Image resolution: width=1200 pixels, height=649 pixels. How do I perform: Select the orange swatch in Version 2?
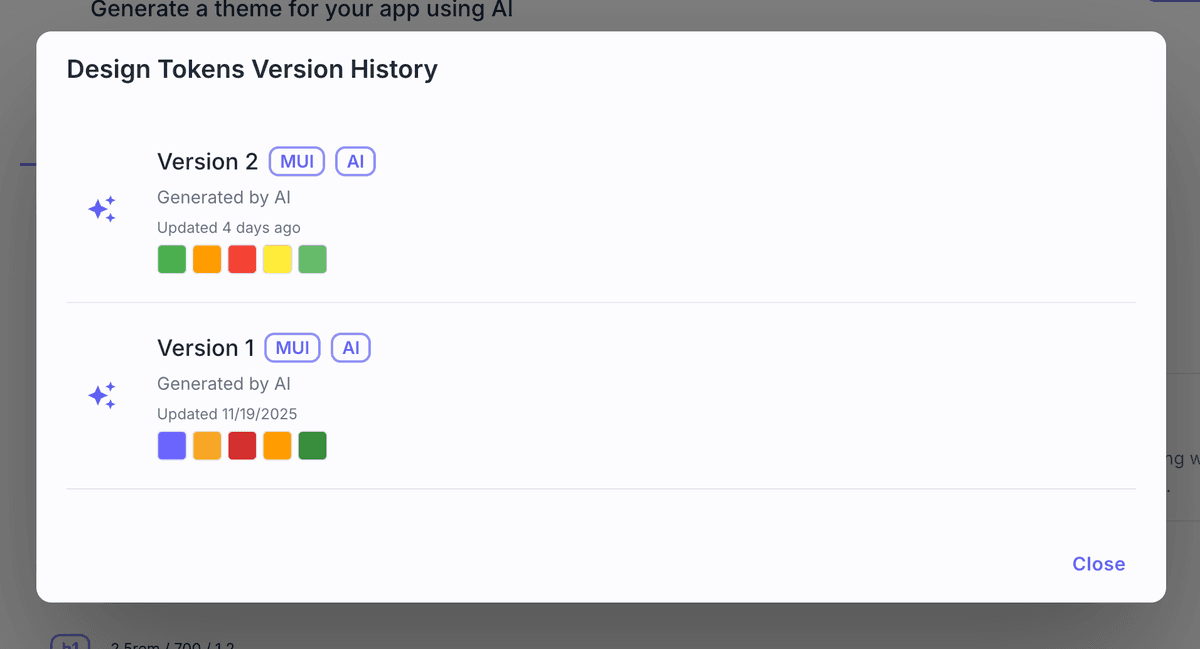click(x=207, y=259)
